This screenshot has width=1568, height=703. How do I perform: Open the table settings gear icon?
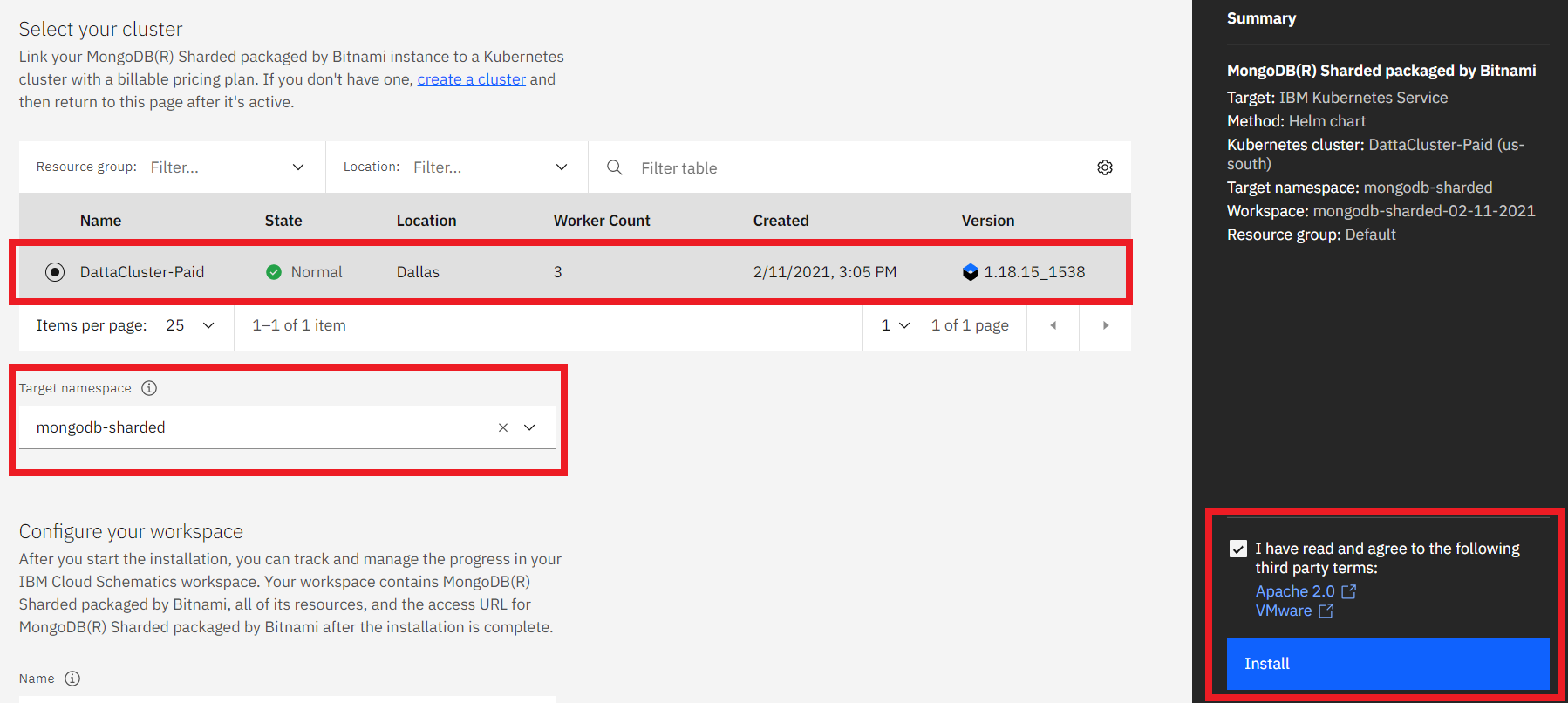(1105, 167)
